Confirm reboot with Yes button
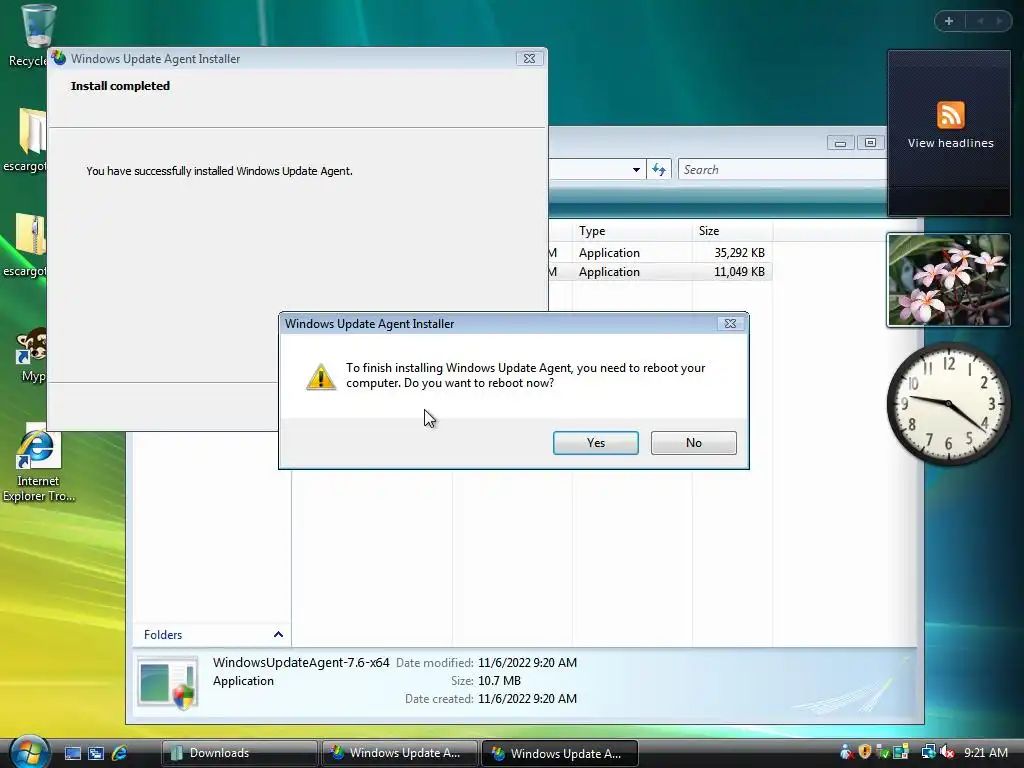The width and height of the screenshot is (1024, 768). tap(596, 443)
